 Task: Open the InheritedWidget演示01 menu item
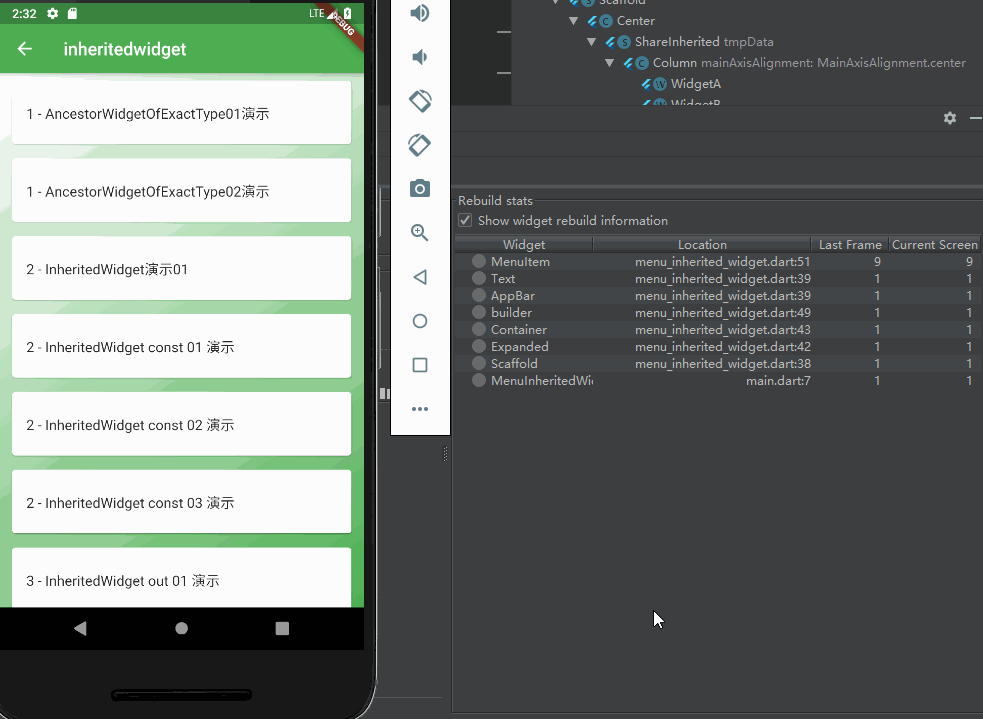[x=181, y=268]
